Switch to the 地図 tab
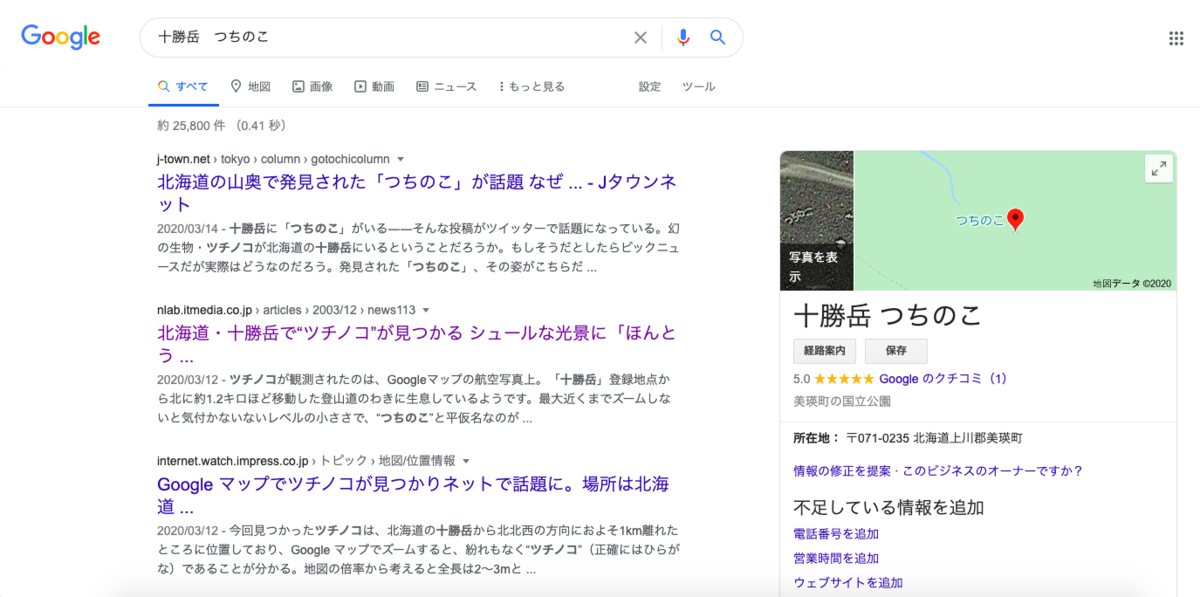The width and height of the screenshot is (1200, 597). click(x=250, y=87)
